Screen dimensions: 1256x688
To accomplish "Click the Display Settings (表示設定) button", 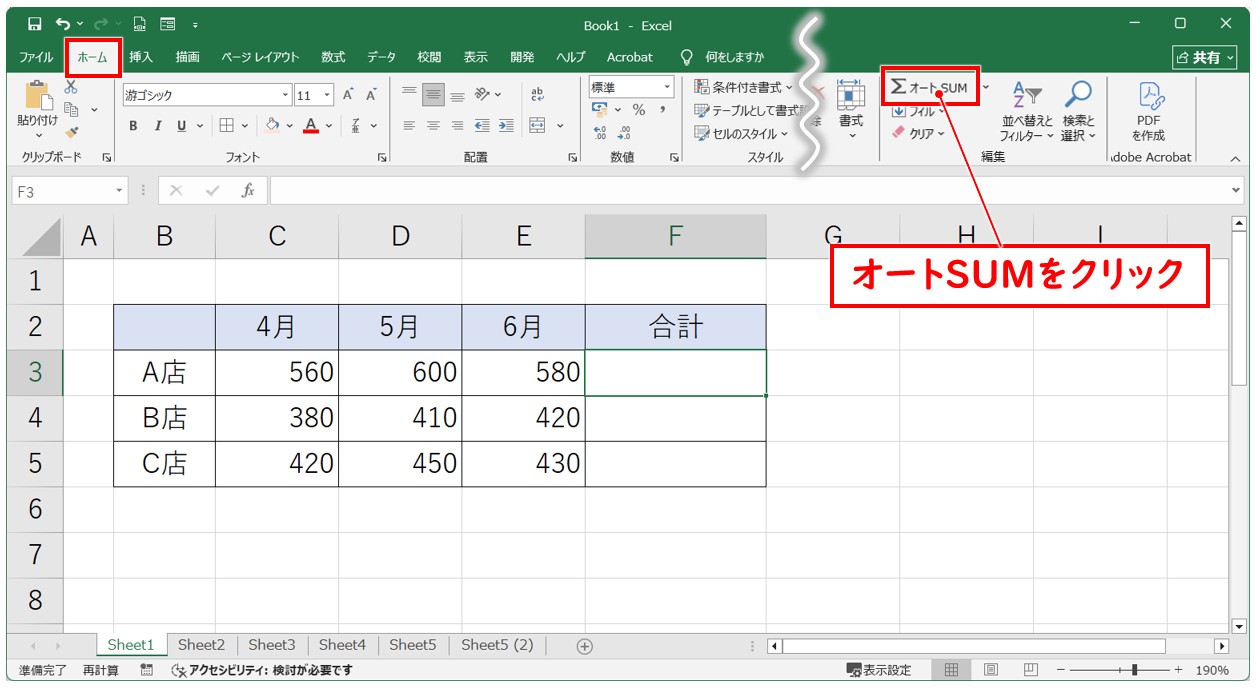I will 879,670.
